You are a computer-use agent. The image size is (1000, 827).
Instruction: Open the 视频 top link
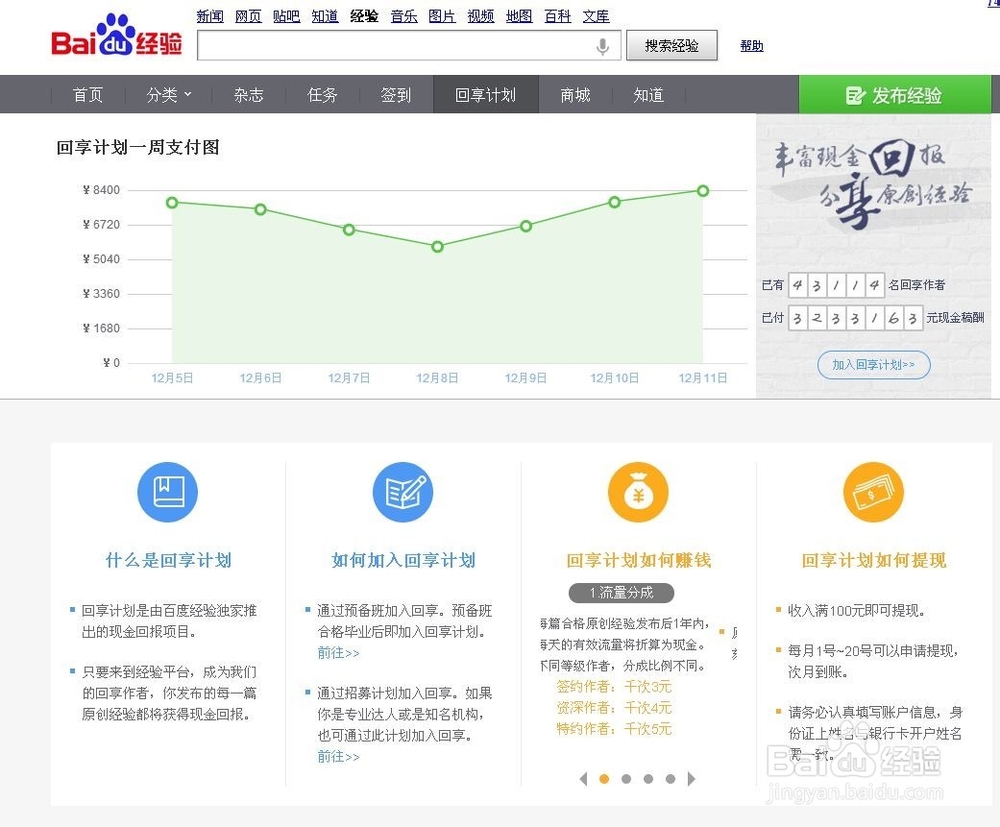coord(481,16)
